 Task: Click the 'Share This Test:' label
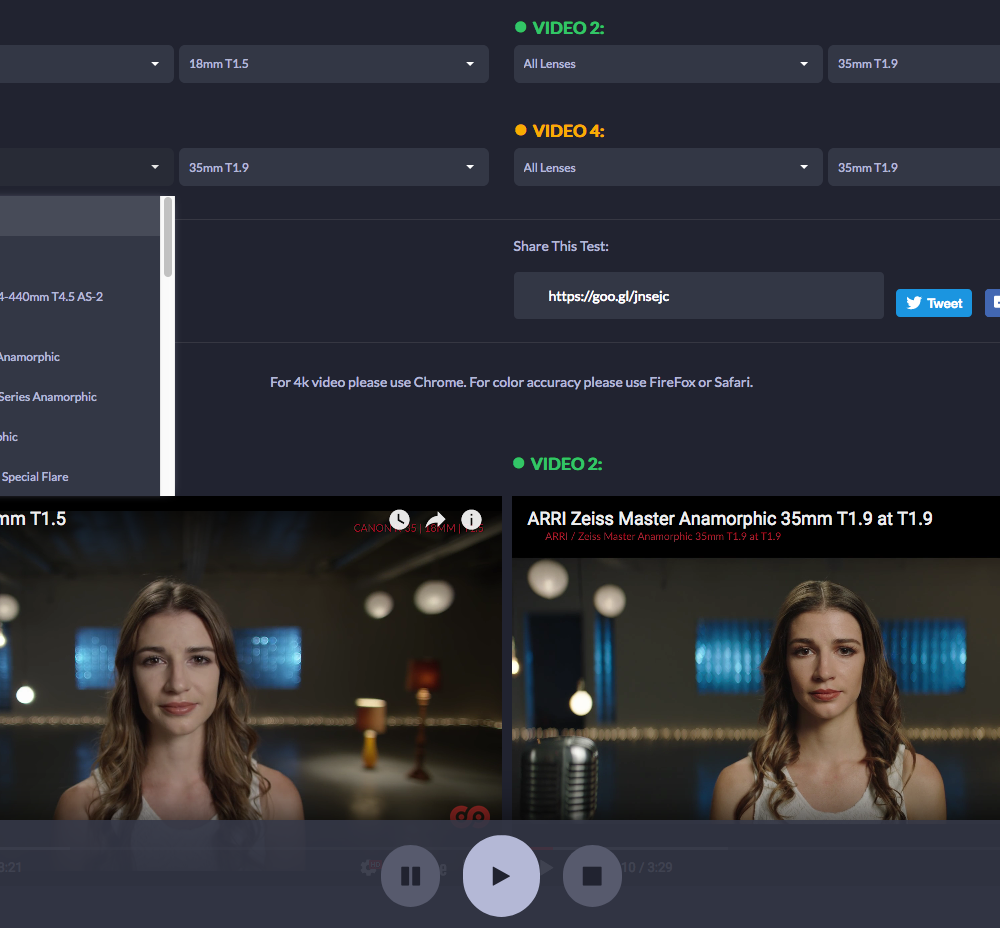pos(561,246)
